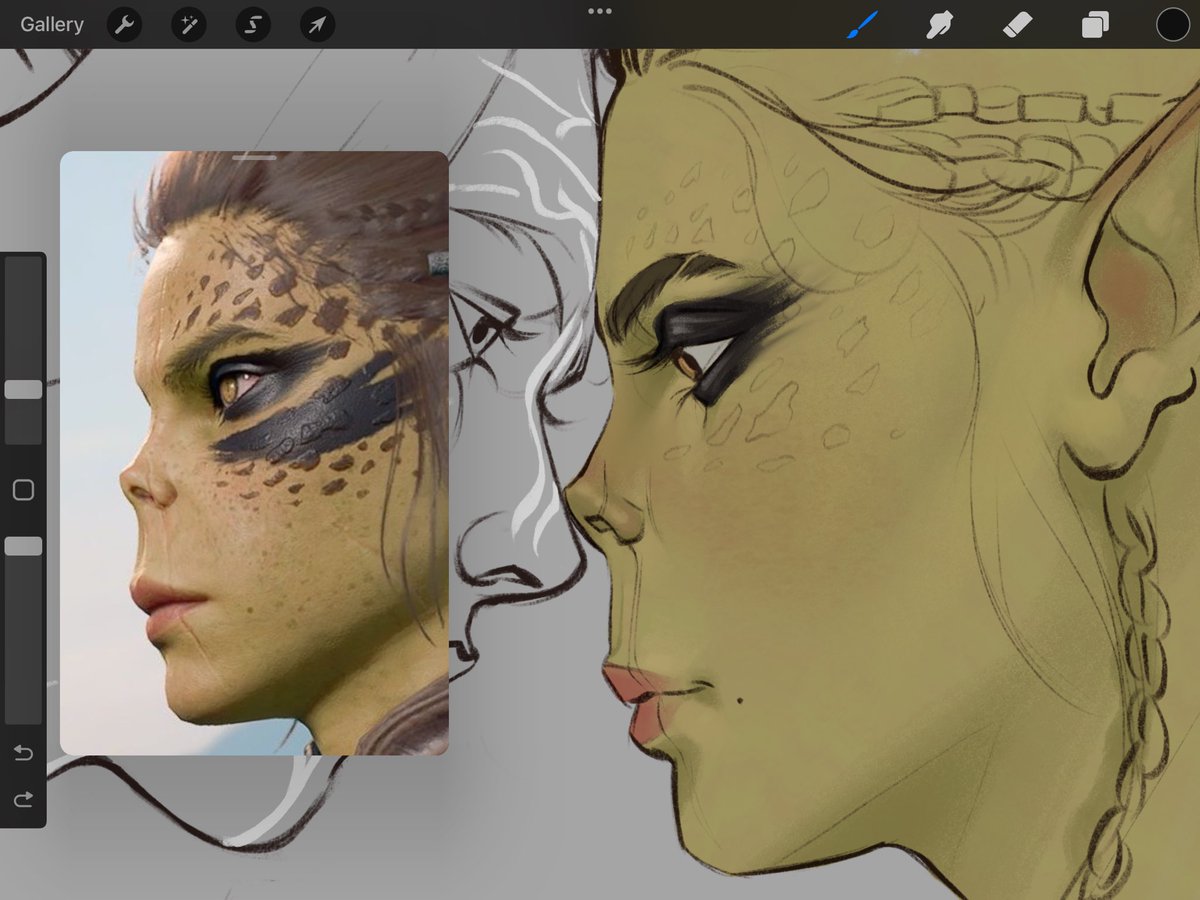Select the Brush tool

[x=862, y=24]
